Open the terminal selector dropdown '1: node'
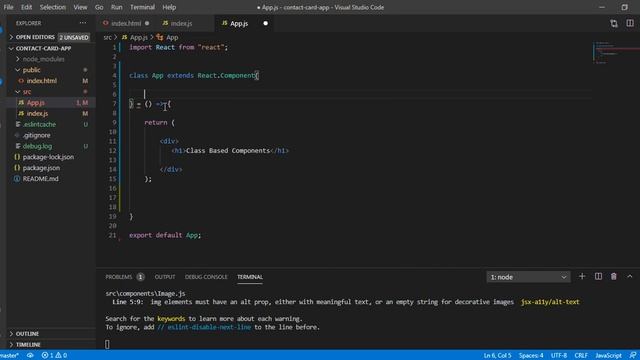This screenshot has width=640, height=360. 528,277
